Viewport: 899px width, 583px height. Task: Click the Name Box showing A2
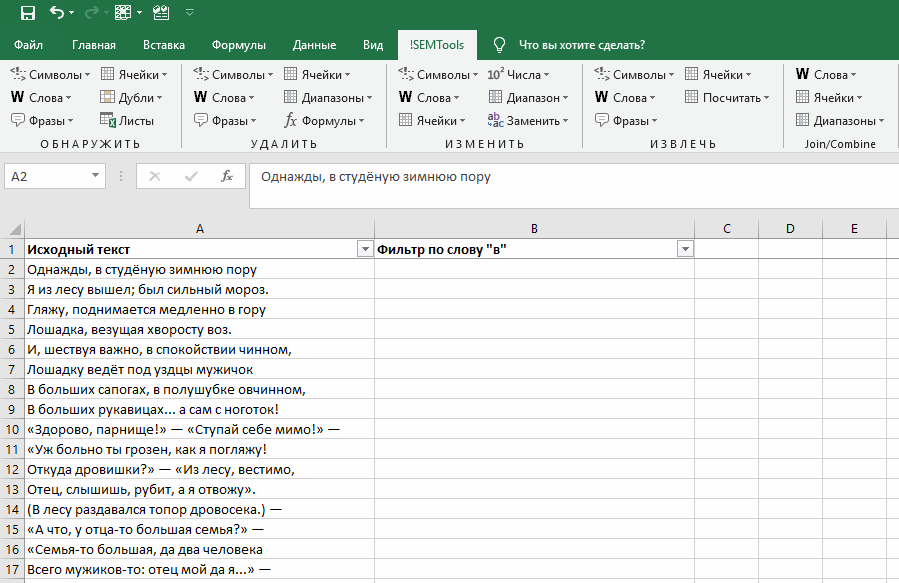tap(46, 176)
